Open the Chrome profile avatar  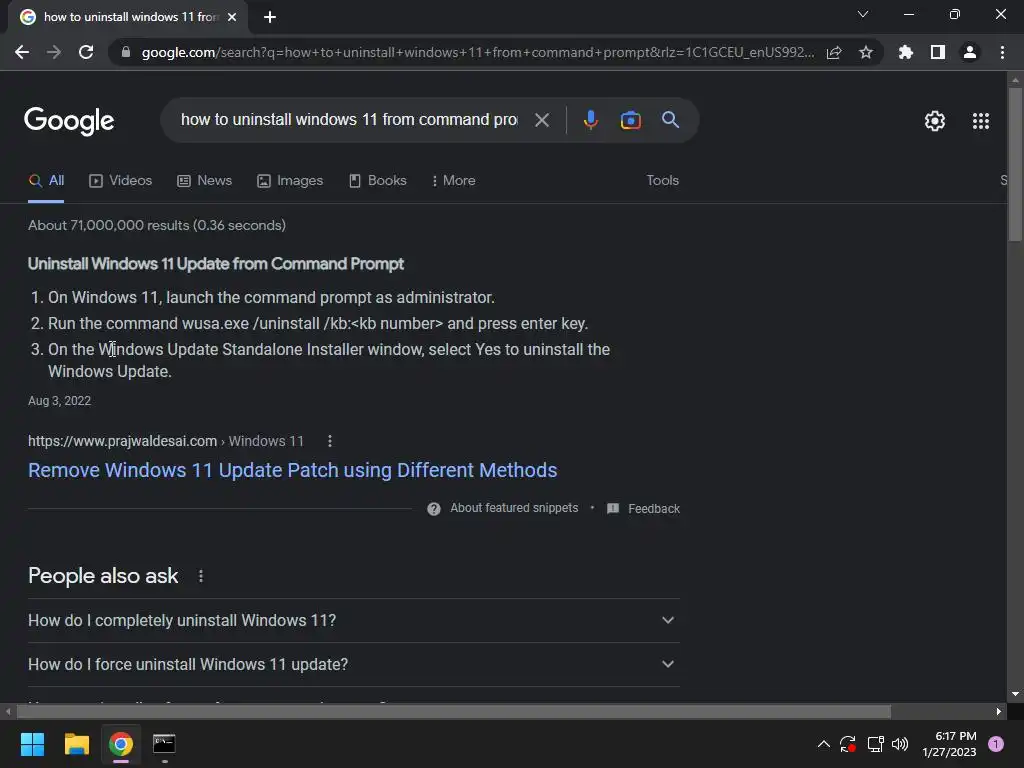coord(970,52)
